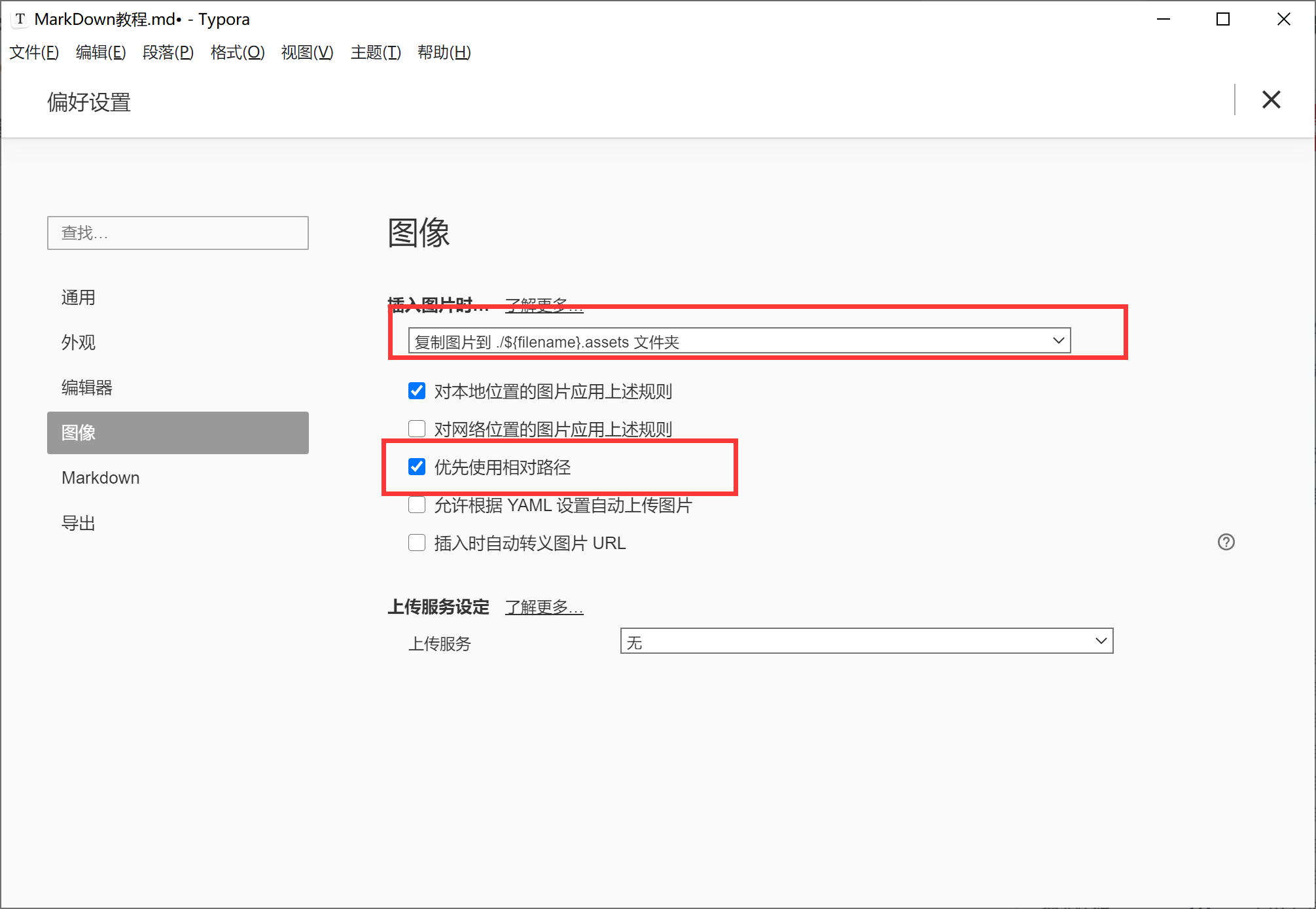Image resolution: width=1316 pixels, height=909 pixels.
Task: Minimize the Typora window
Action: click(x=1164, y=19)
